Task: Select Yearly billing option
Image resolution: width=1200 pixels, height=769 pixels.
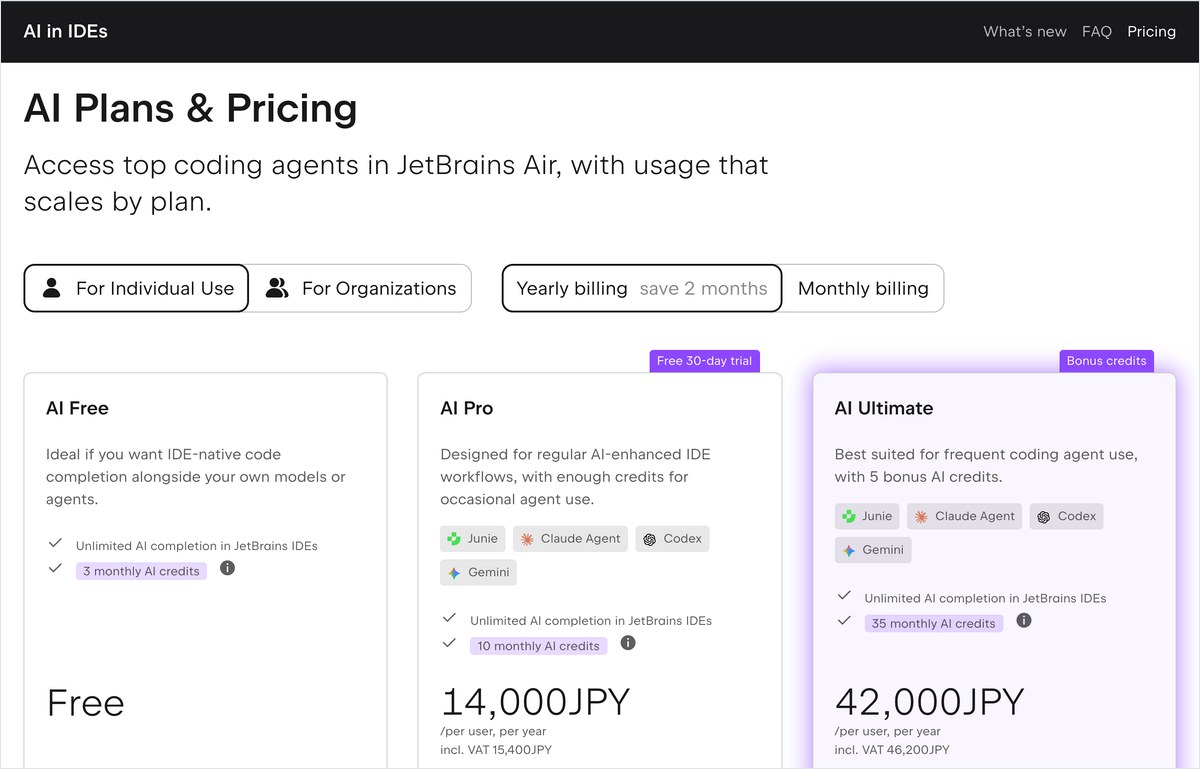Action: coord(642,288)
